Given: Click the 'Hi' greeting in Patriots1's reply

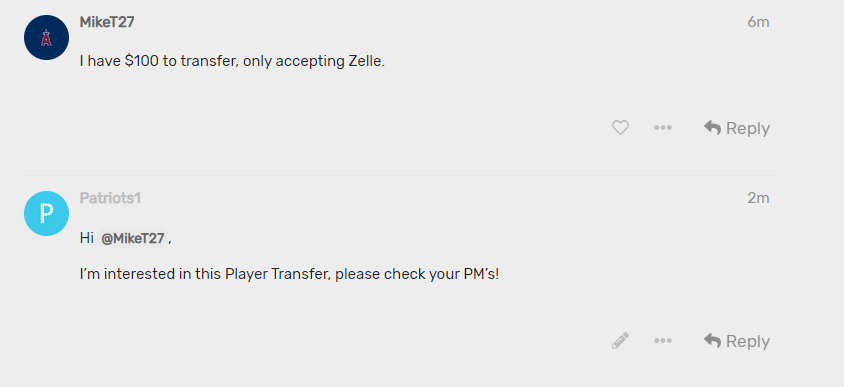Looking at the screenshot, I should pyautogui.click(x=87, y=238).
